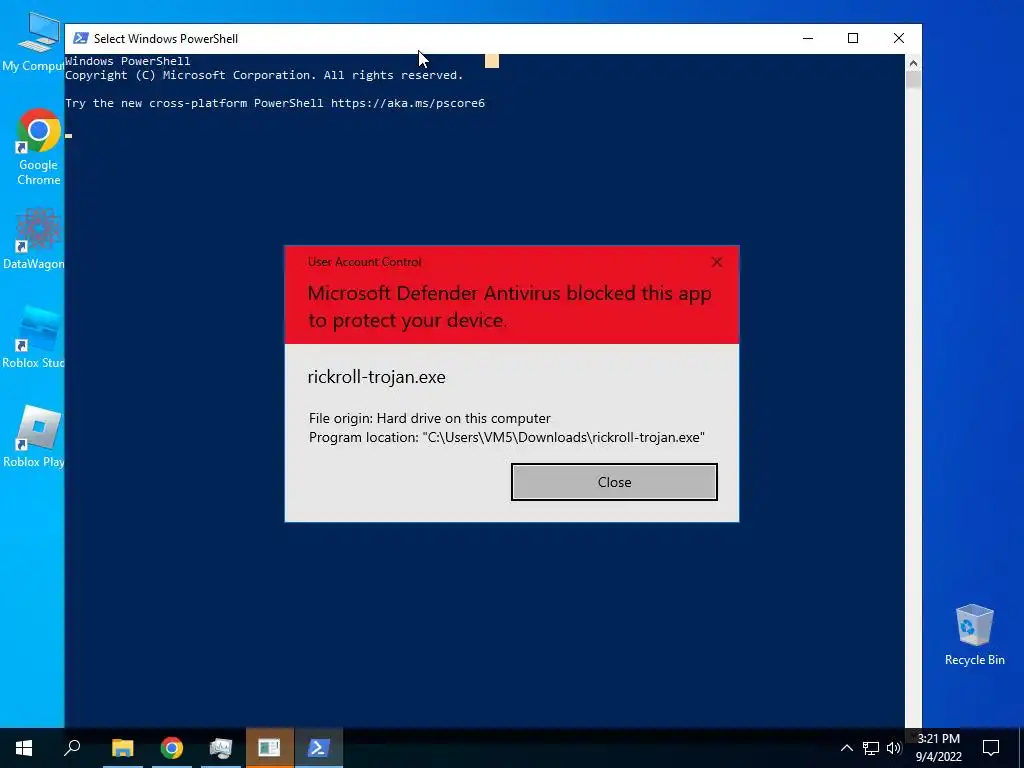Open the clock showing 3:21 PM

pyautogui.click(x=938, y=748)
